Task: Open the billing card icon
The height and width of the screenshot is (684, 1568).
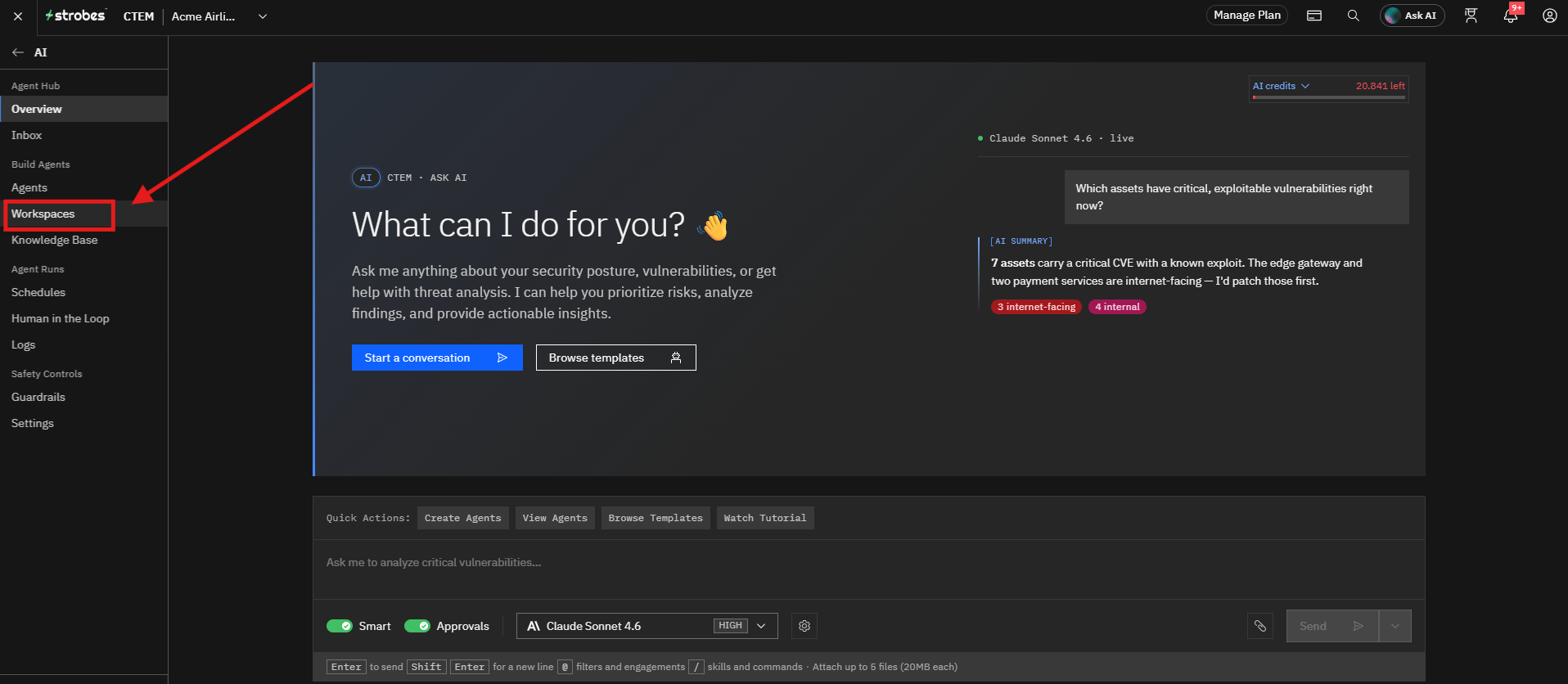Action: (1314, 16)
